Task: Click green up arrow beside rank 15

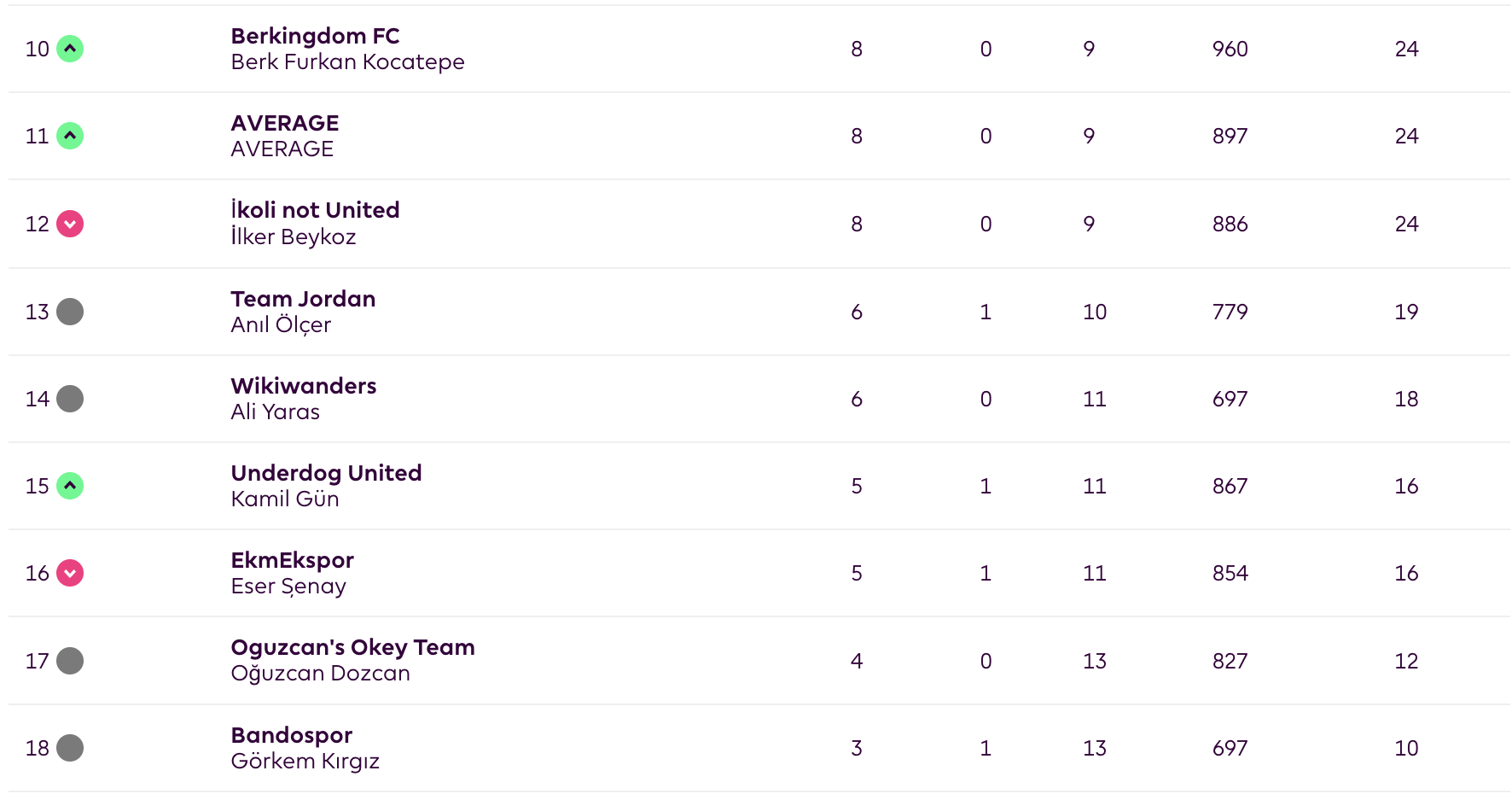Action: pos(70,486)
